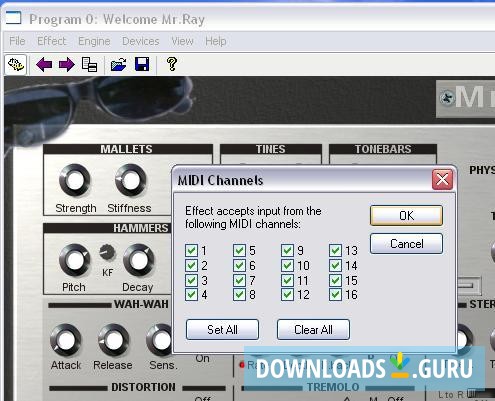Open the View menu
This screenshot has width=495, height=401.
point(182,41)
